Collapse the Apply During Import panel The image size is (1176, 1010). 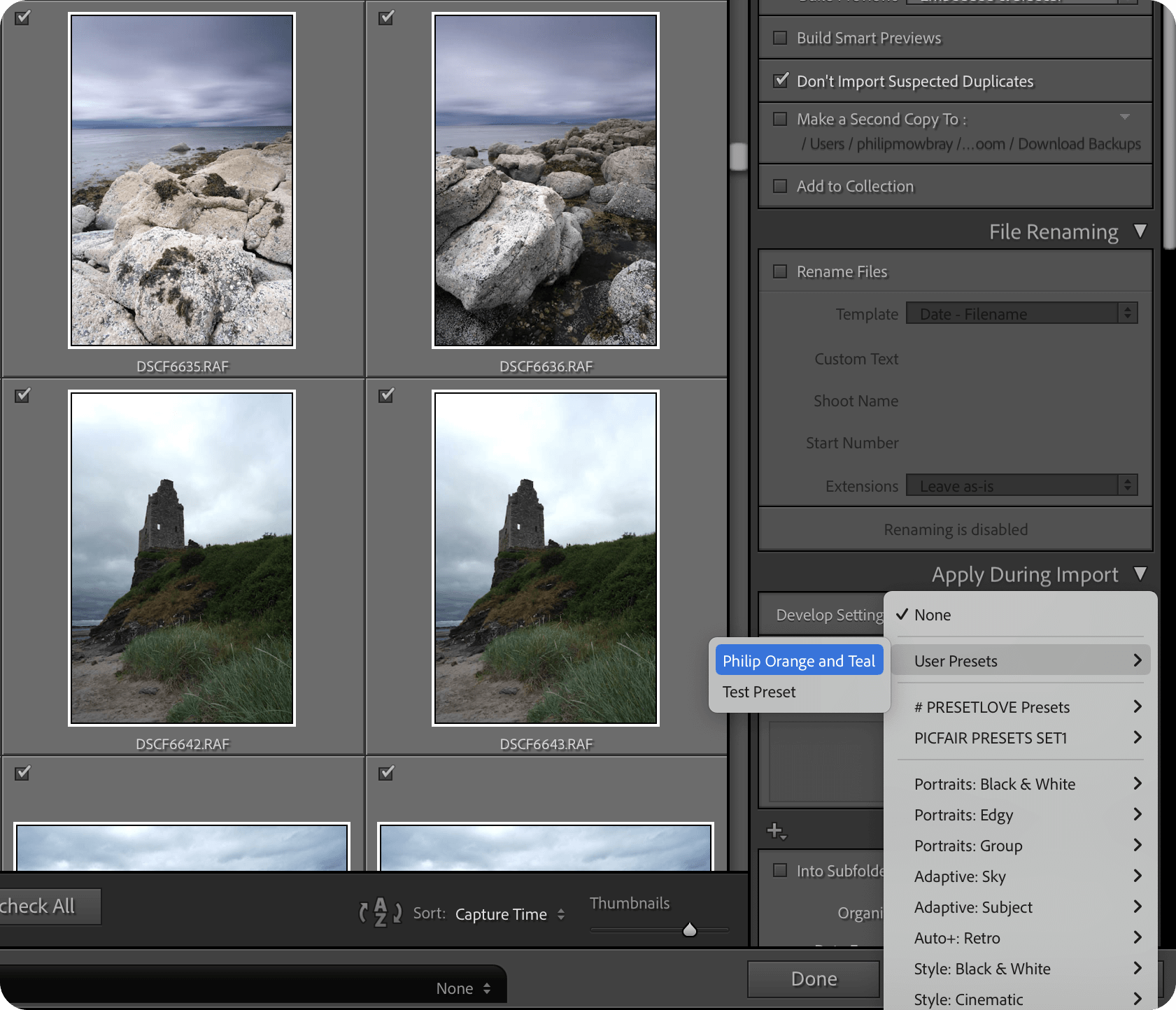[1140, 574]
